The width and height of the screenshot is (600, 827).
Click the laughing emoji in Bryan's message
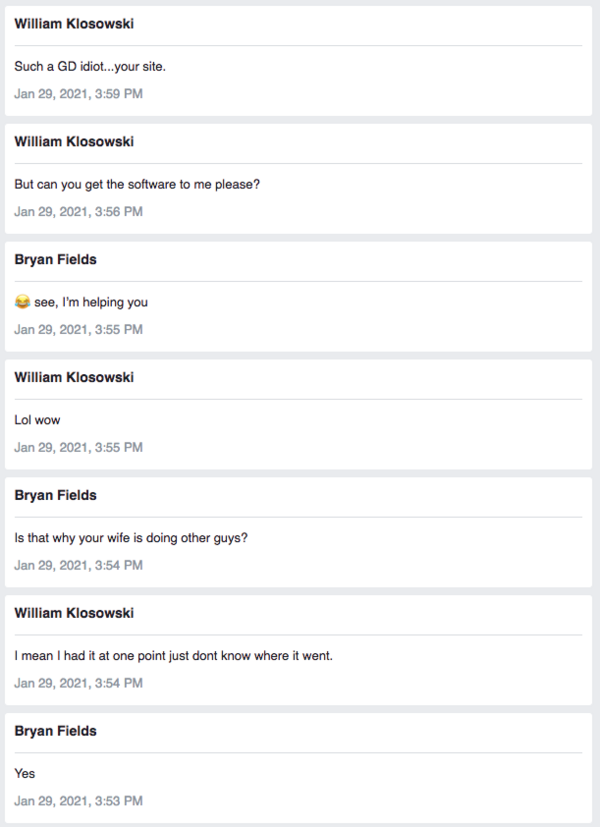[x=22, y=302]
